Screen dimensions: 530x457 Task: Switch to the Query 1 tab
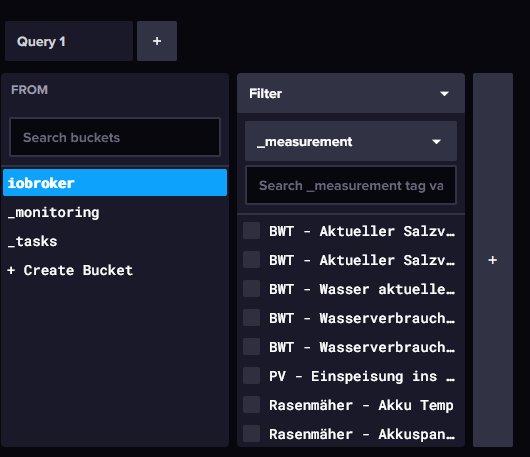(69, 41)
